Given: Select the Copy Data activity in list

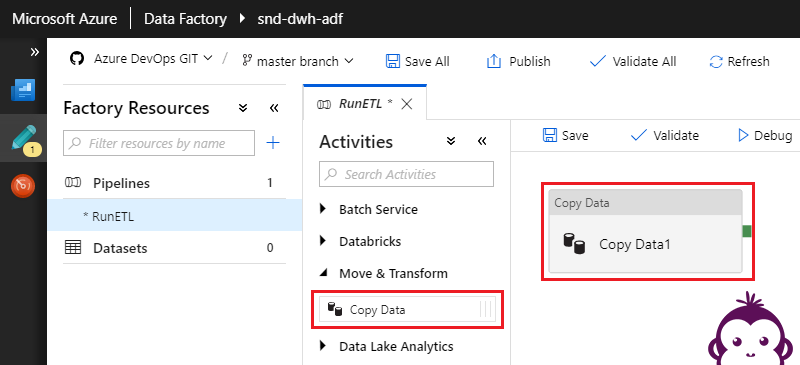Looking at the screenshot, I should click(407, 309).
